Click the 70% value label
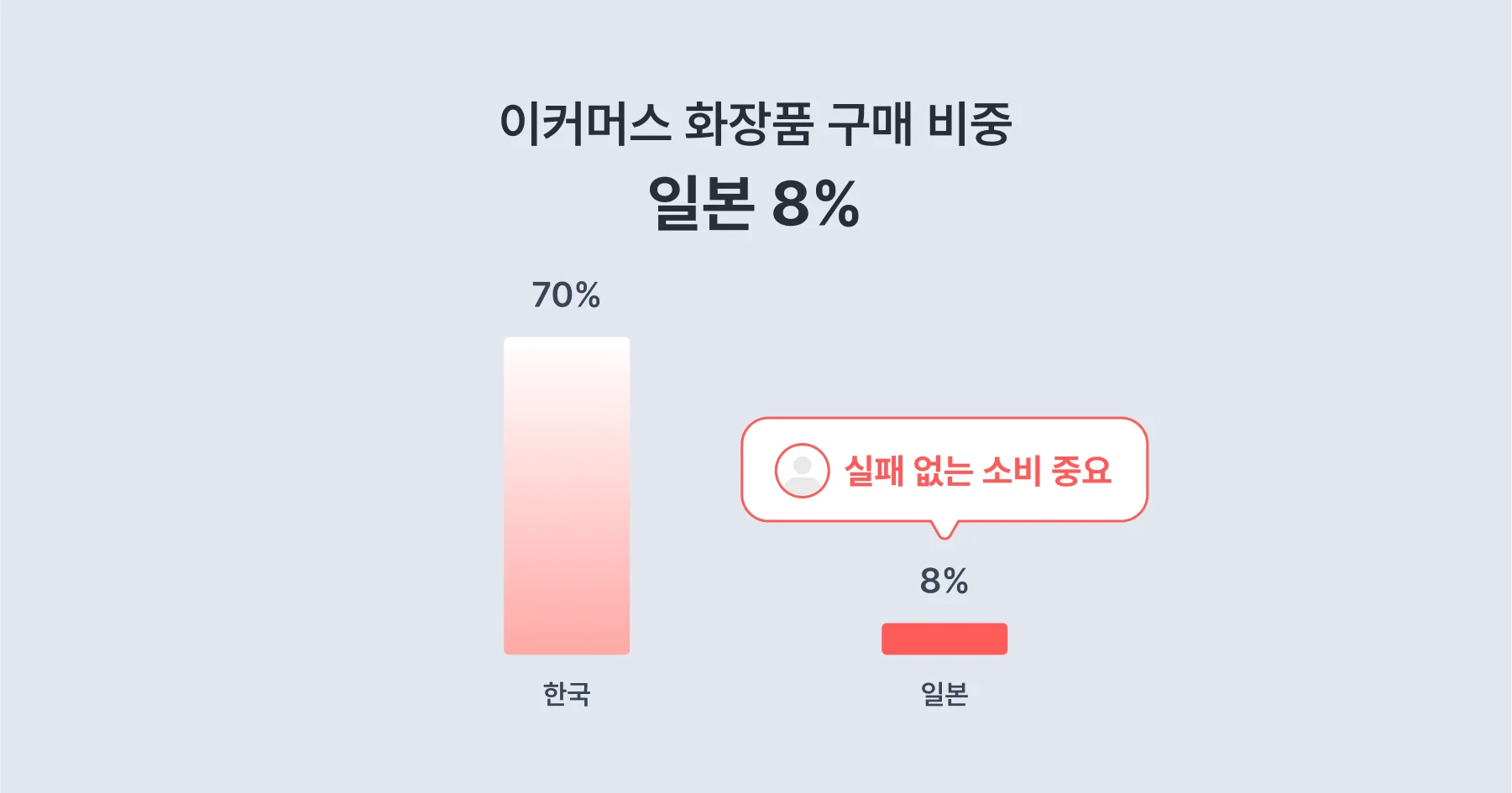1512x793 pixels. (x=566, y=295)
